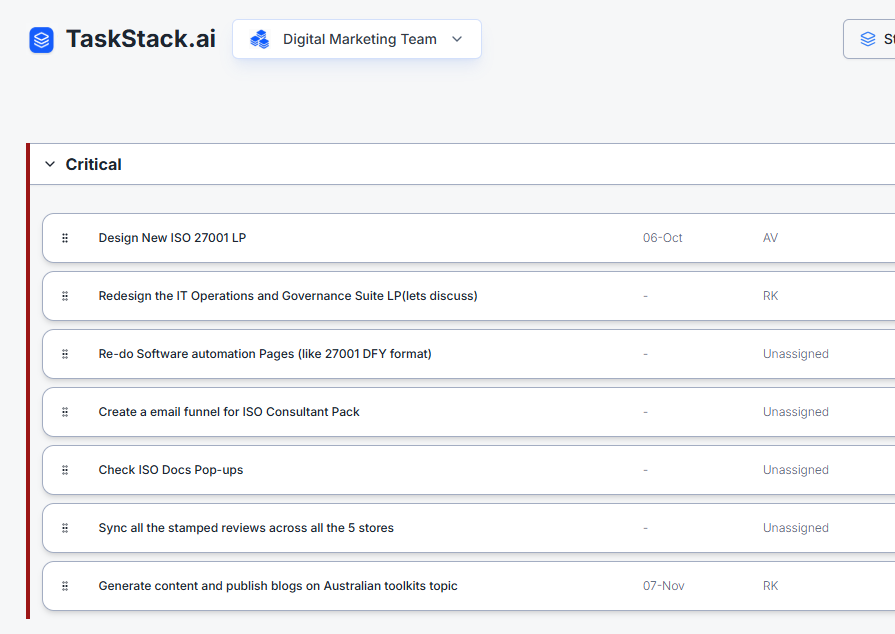Open the Digital Marketing Team dropdown
Screen dimensions: 895x634
pos(356,38)
